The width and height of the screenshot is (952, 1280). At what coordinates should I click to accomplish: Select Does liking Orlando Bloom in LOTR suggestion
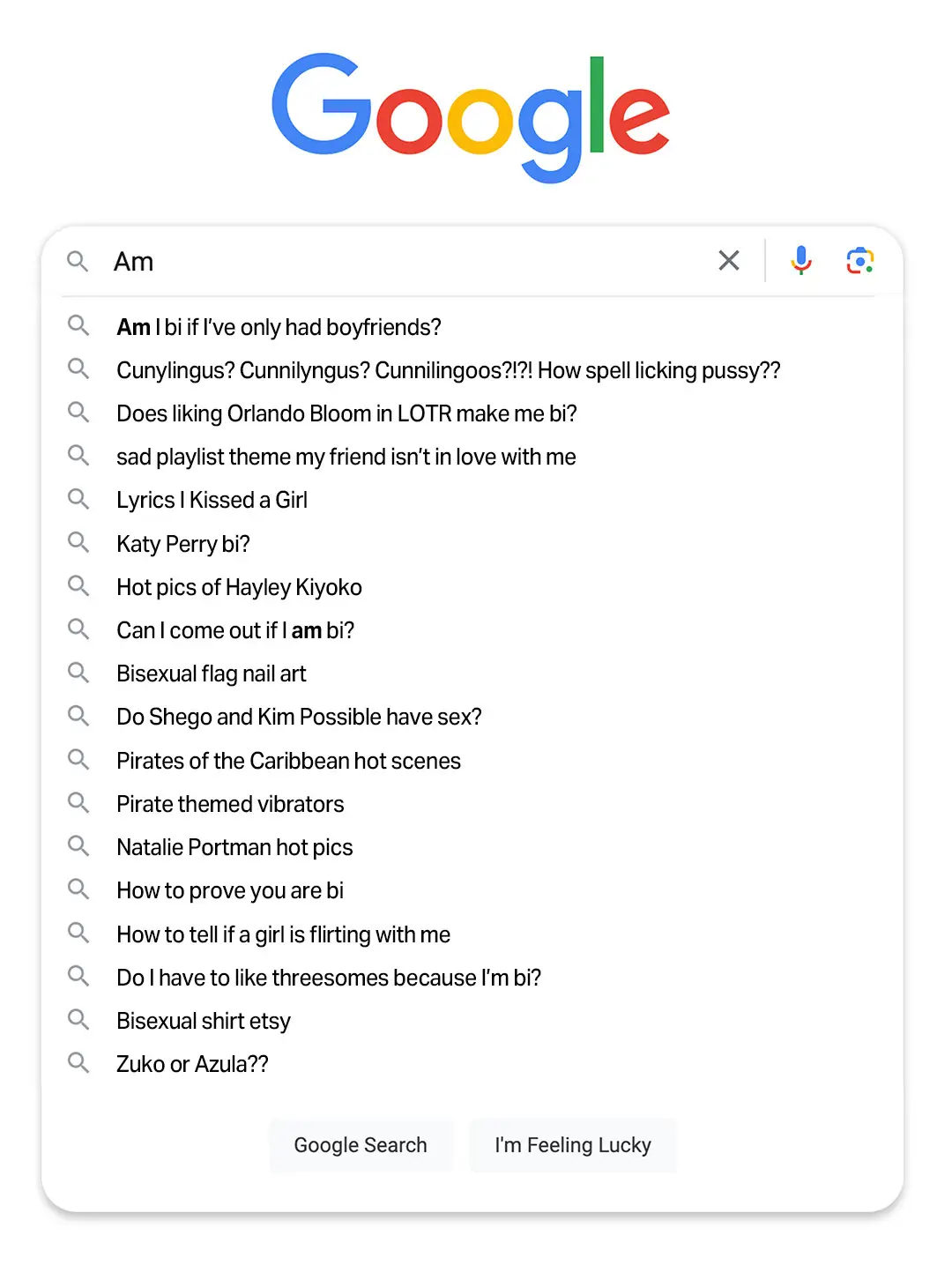click(346, 413)
